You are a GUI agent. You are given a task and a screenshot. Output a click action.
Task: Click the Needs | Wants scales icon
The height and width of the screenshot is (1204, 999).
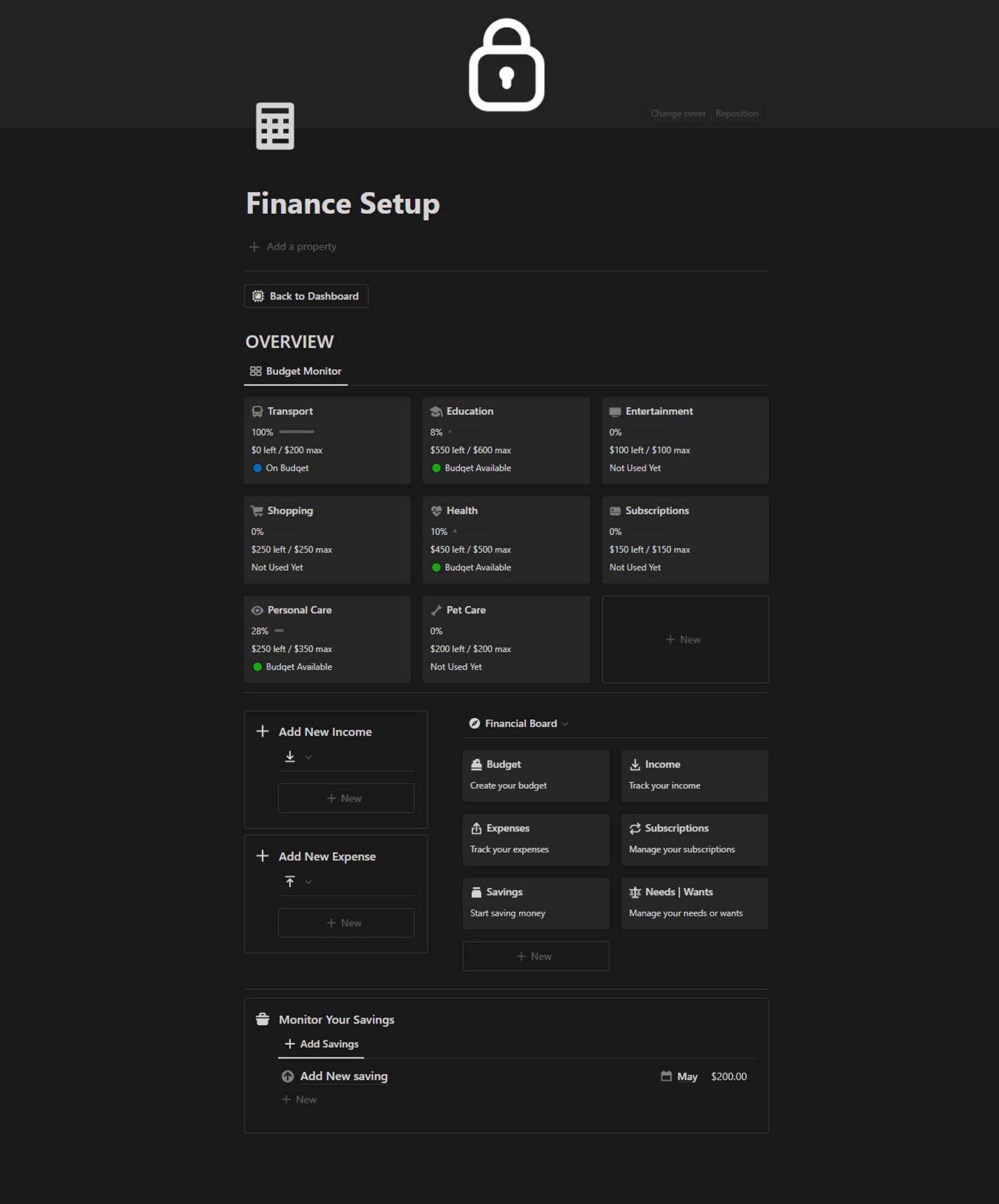[635, 892]
